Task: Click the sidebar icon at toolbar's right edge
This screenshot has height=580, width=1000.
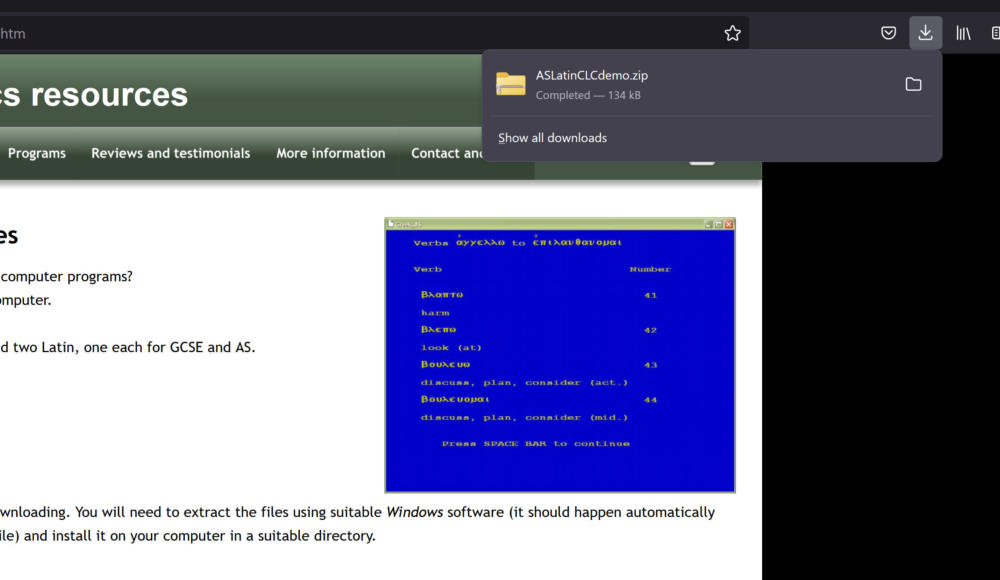Action: (995, 33)
